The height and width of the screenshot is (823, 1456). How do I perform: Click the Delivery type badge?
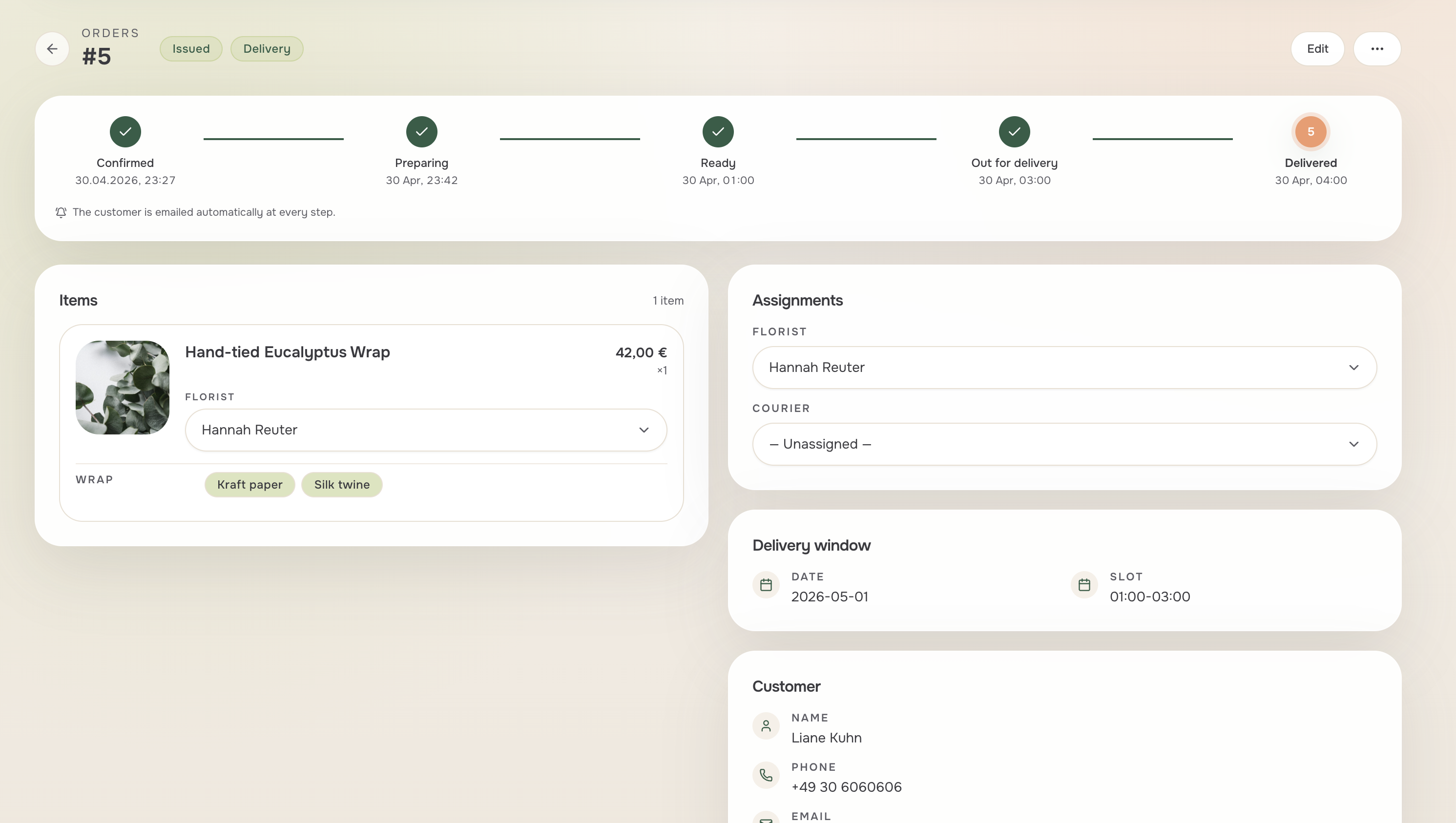point(267,49)
